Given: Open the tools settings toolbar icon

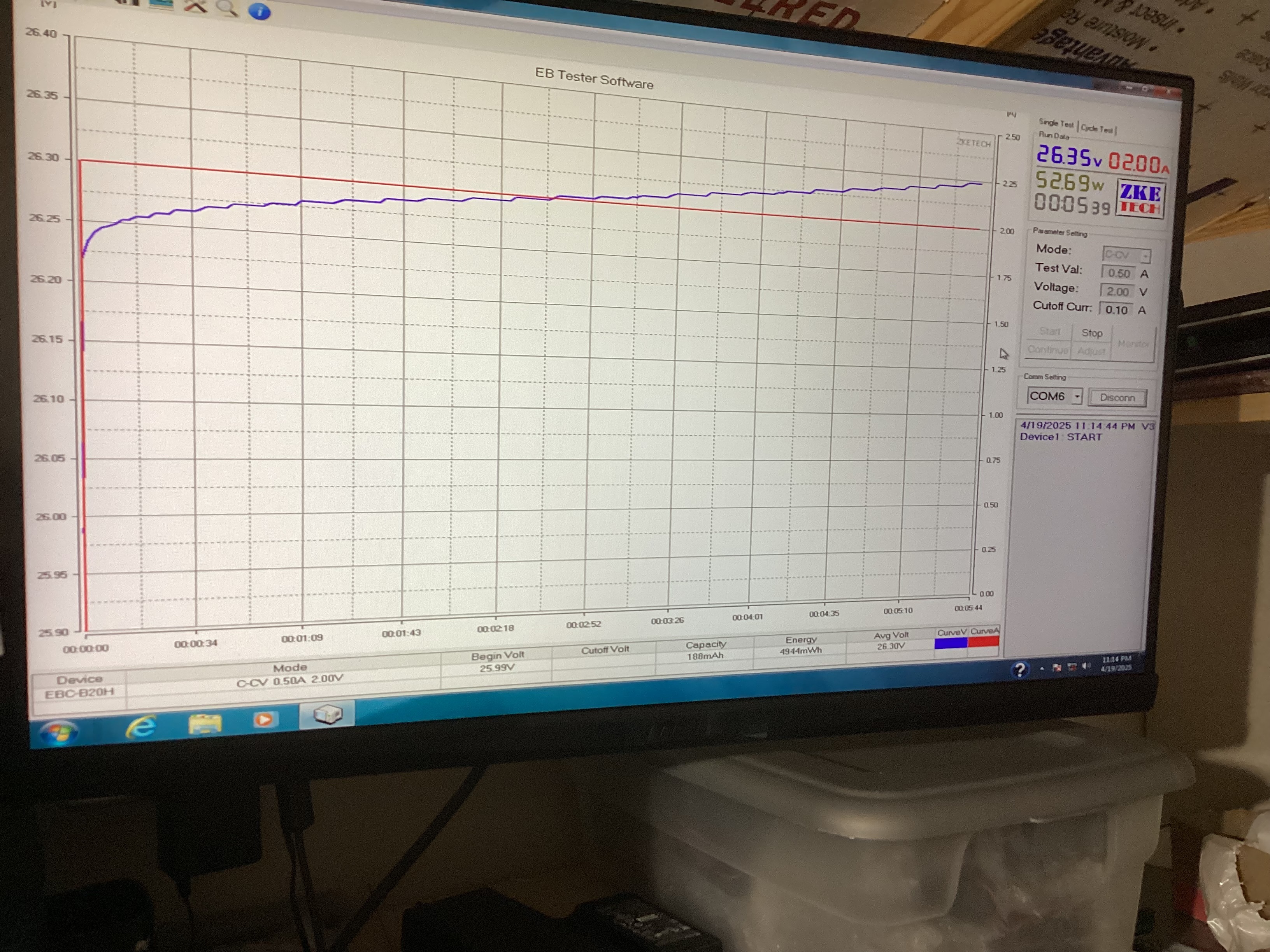Looking at the screenshot, I should click(195, 6).
